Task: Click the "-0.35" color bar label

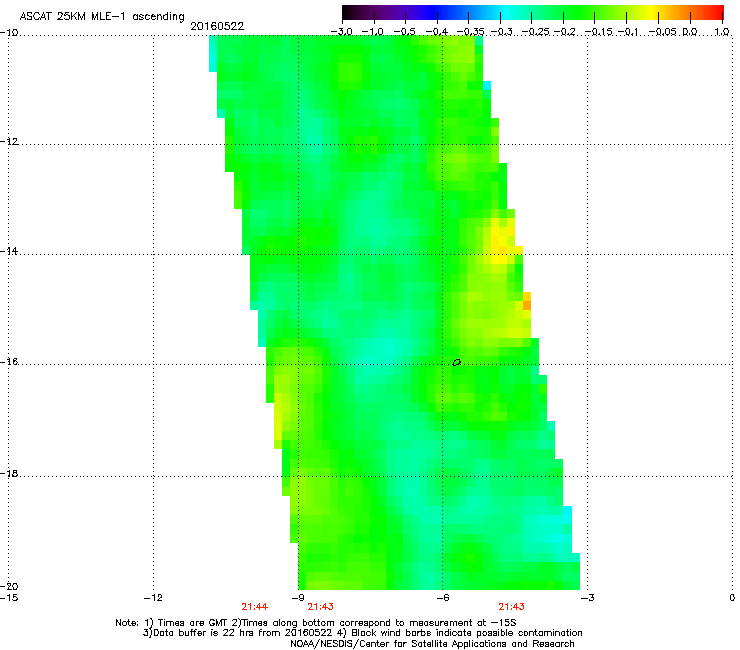Action: pyautogui.click(x=470, y=32)
